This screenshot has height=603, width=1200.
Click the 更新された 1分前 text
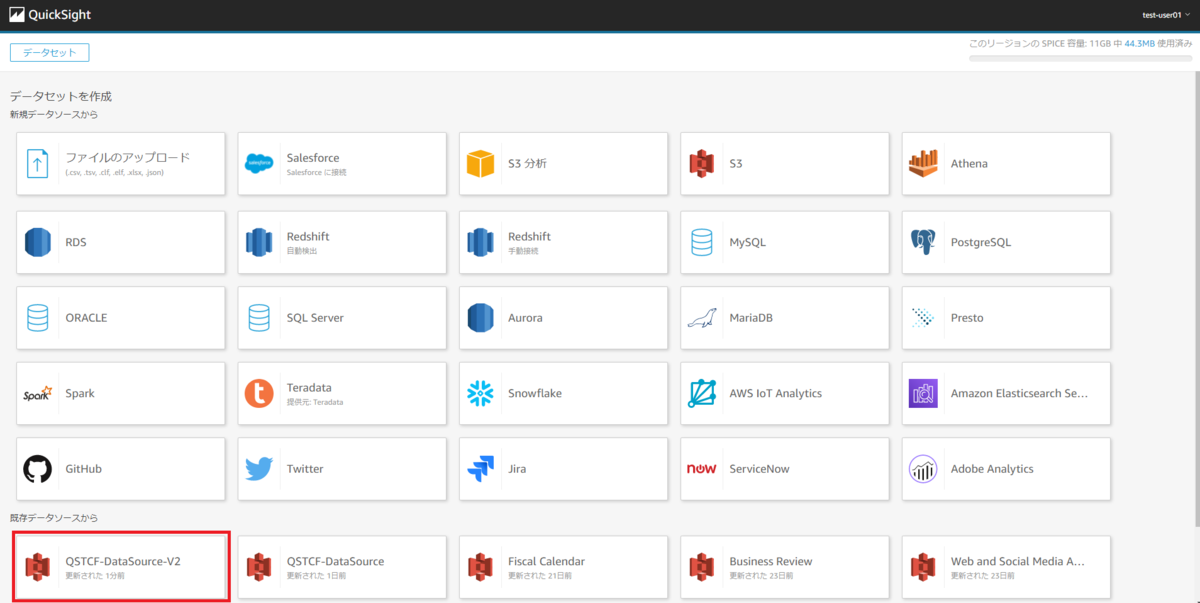tap(96, 576)
